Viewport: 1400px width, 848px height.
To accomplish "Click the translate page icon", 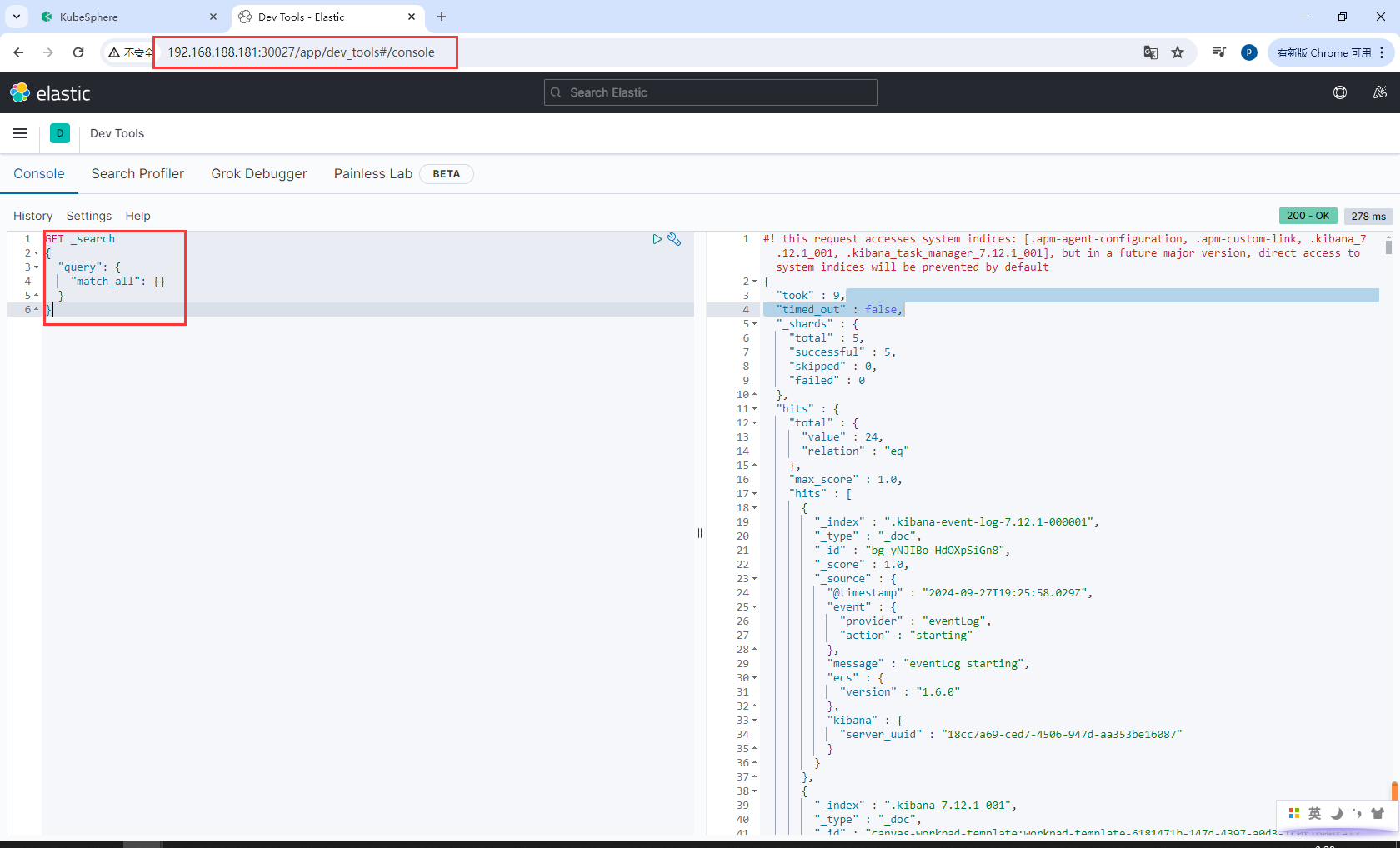I will pos(1151,52).
